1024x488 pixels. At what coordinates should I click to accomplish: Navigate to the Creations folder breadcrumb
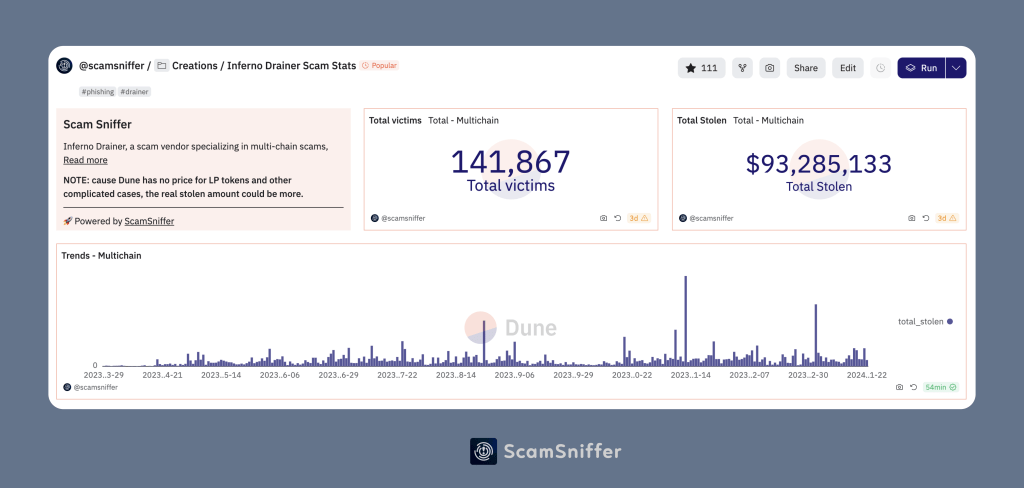(x=195, y=66)
